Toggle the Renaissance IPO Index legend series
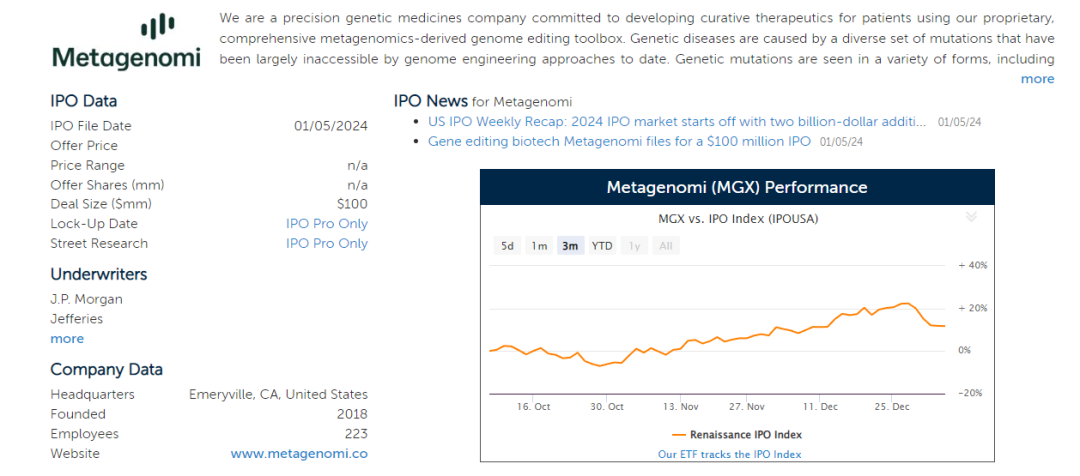This screenshot has width=1080, height=476. point(737,435)
